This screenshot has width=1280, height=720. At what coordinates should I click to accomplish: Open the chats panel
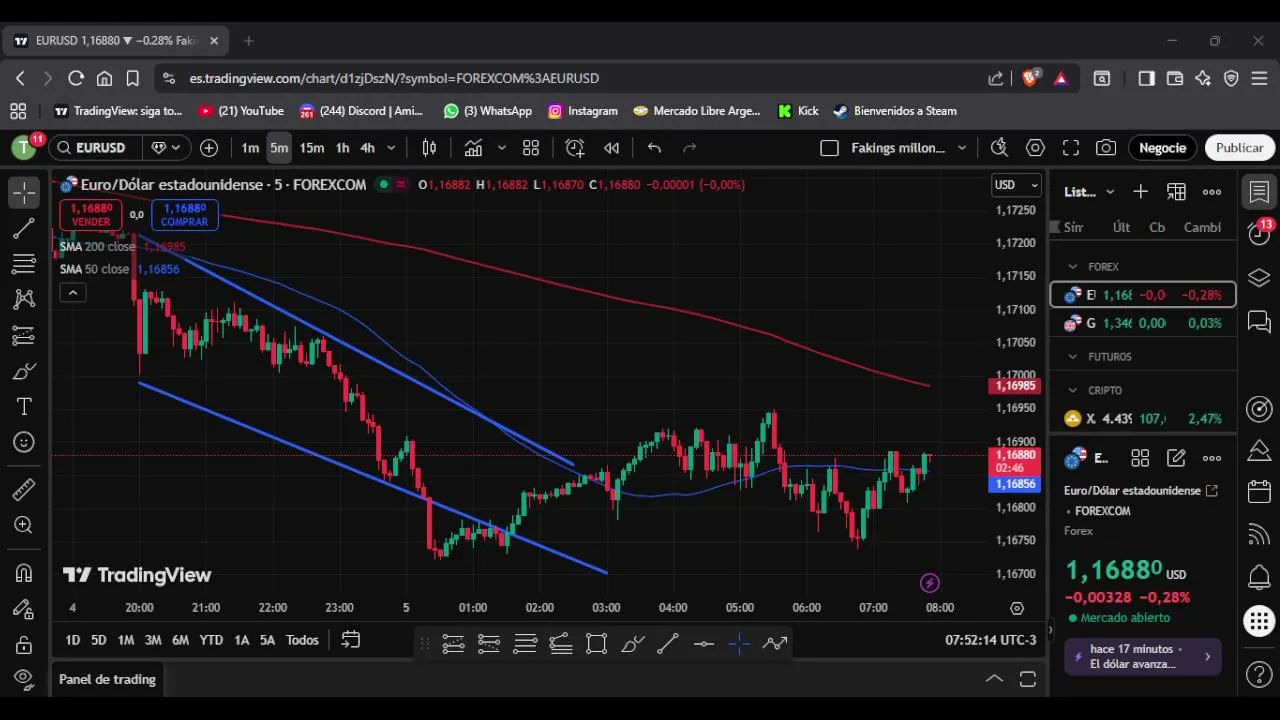(x=1259, y=321)
